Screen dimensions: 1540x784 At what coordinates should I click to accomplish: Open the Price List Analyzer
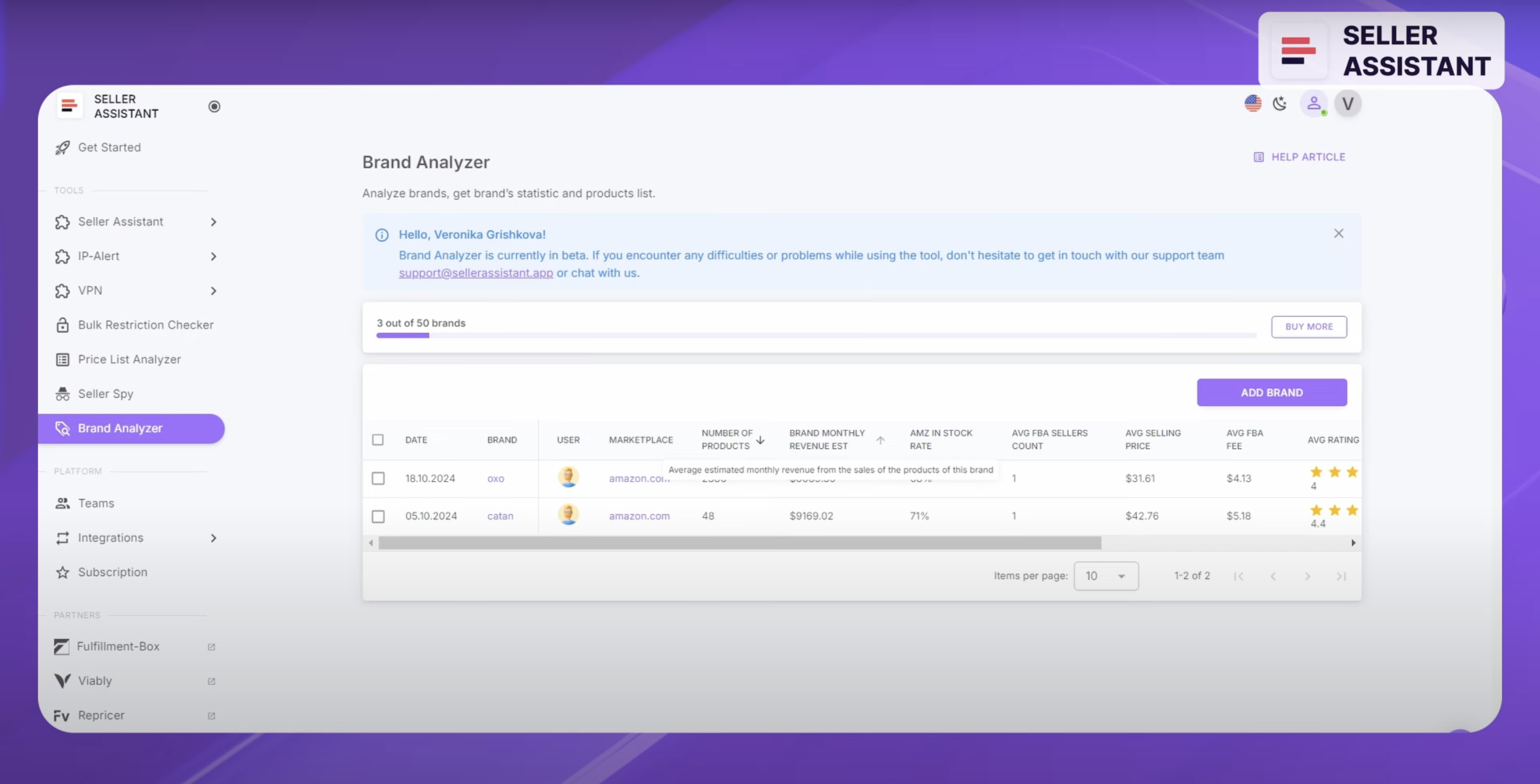tap(129, 359)
